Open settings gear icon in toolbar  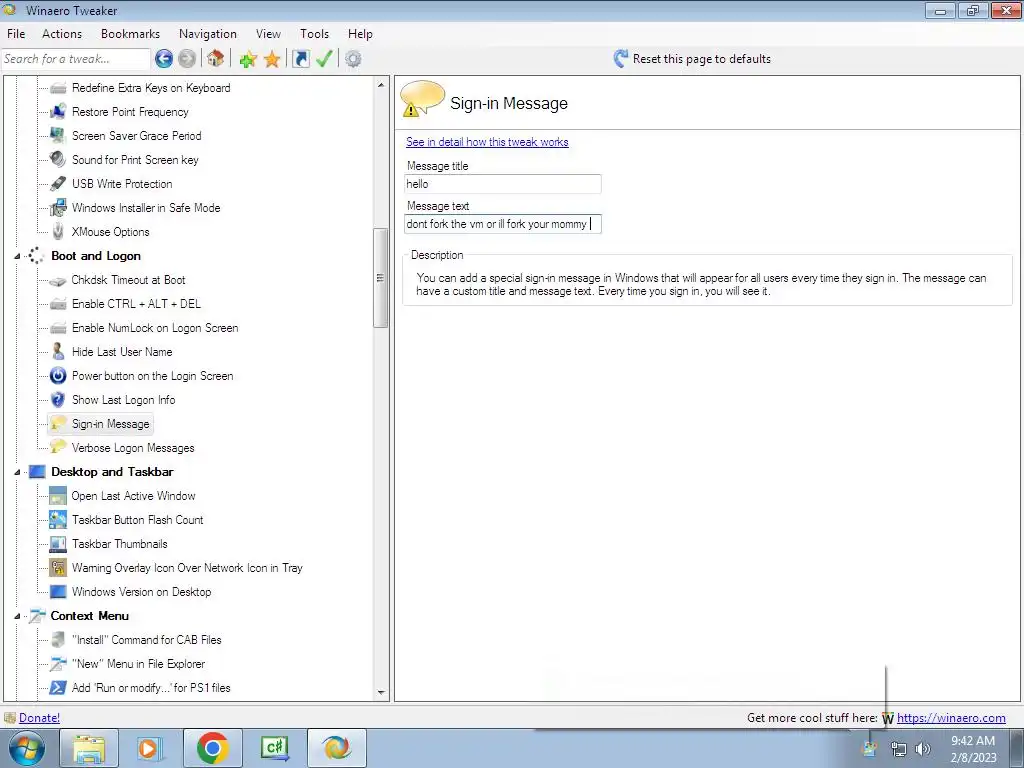tap(353, 59)
